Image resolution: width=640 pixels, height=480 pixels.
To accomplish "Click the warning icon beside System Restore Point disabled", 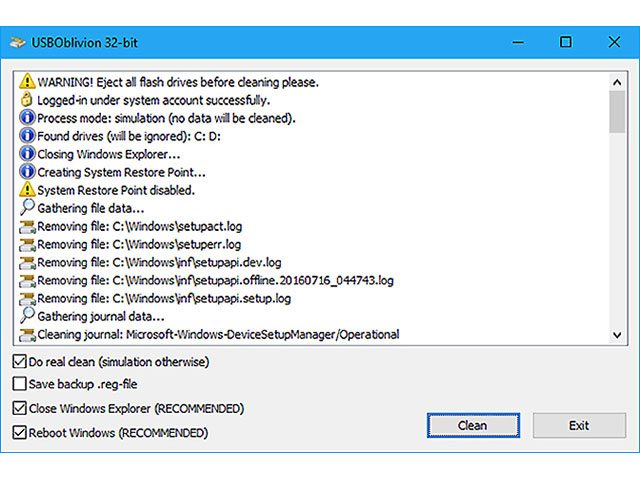I will point(28,190).
